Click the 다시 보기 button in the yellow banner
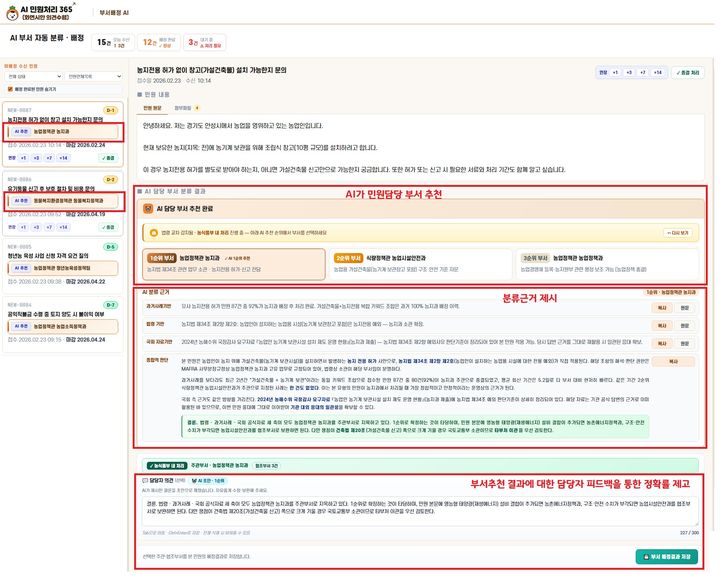720x585 pixels. 678,233
